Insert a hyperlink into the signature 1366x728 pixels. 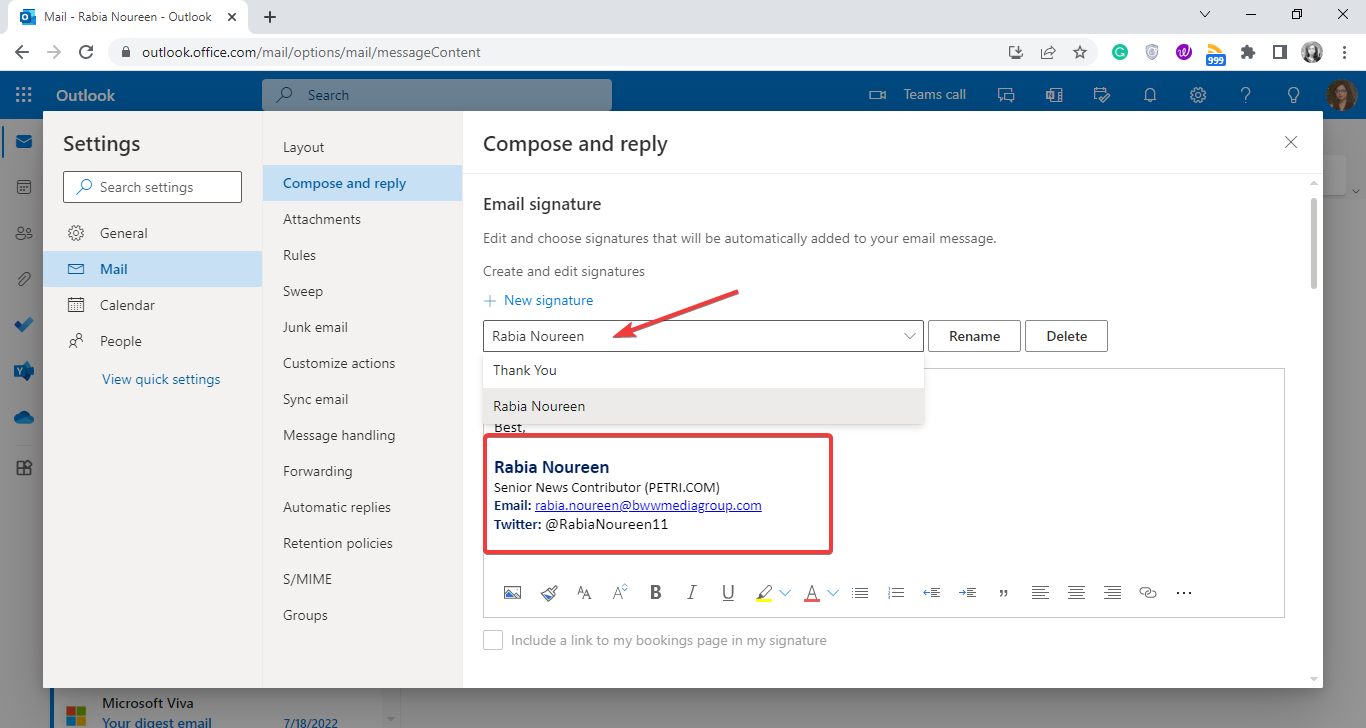click(x=1147, y=592)
